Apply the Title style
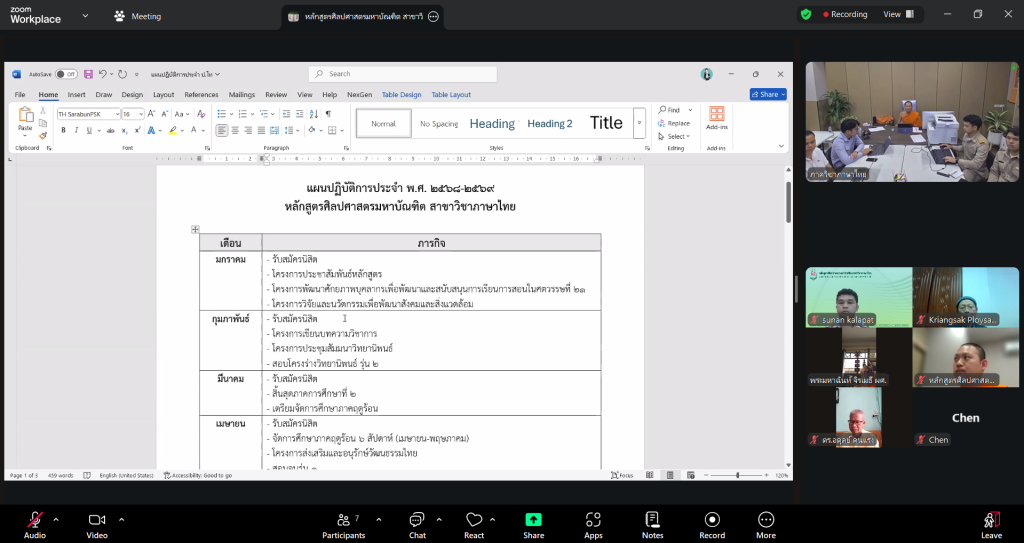Viewport: 1024px width, 543px height. point(606,123)
